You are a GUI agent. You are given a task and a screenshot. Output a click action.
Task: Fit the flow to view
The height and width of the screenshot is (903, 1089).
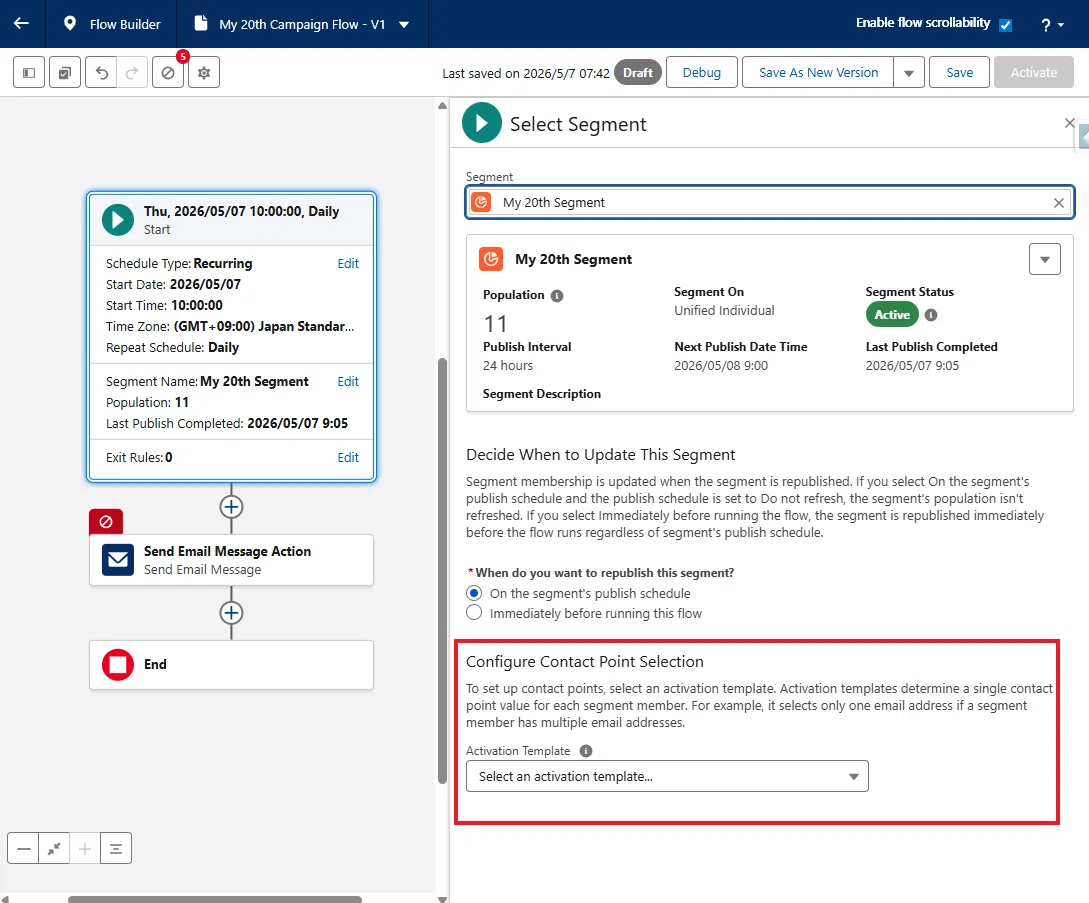point(54,848)
